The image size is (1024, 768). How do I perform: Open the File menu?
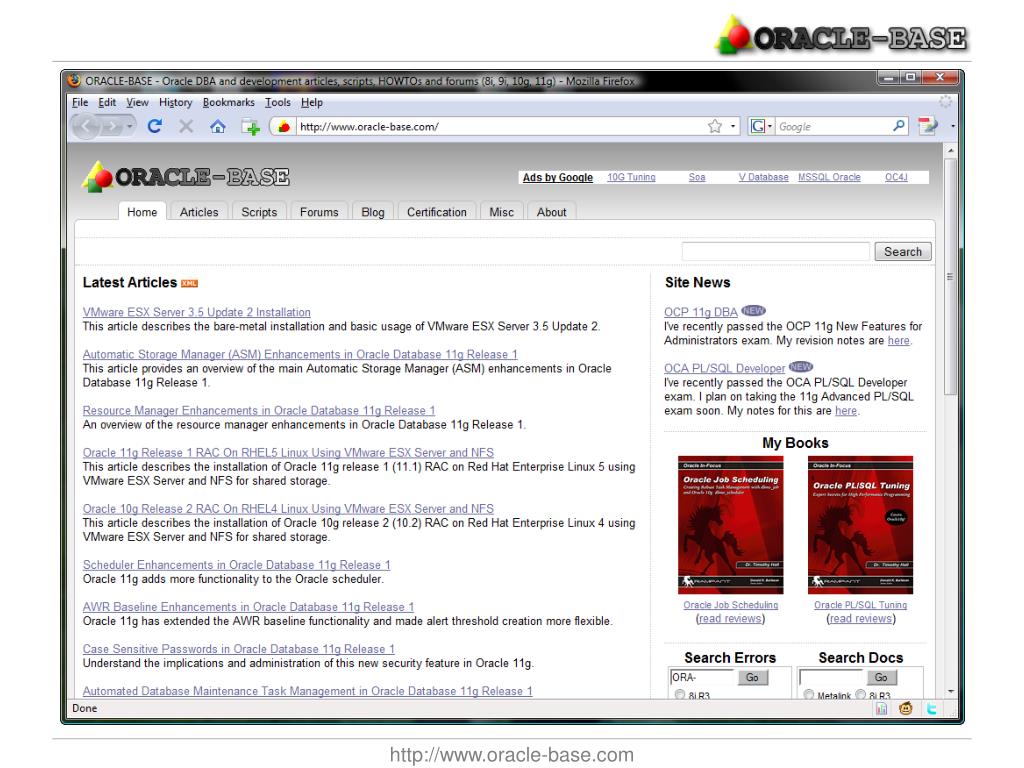[80, 103]
